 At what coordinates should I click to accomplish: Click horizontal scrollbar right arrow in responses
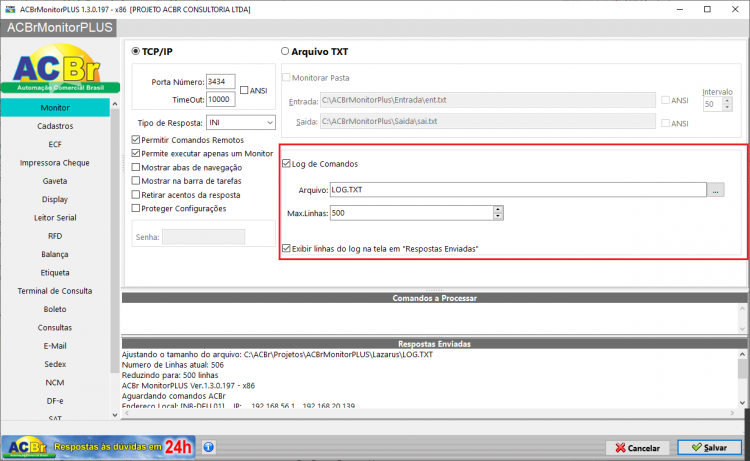coord(732,413)
